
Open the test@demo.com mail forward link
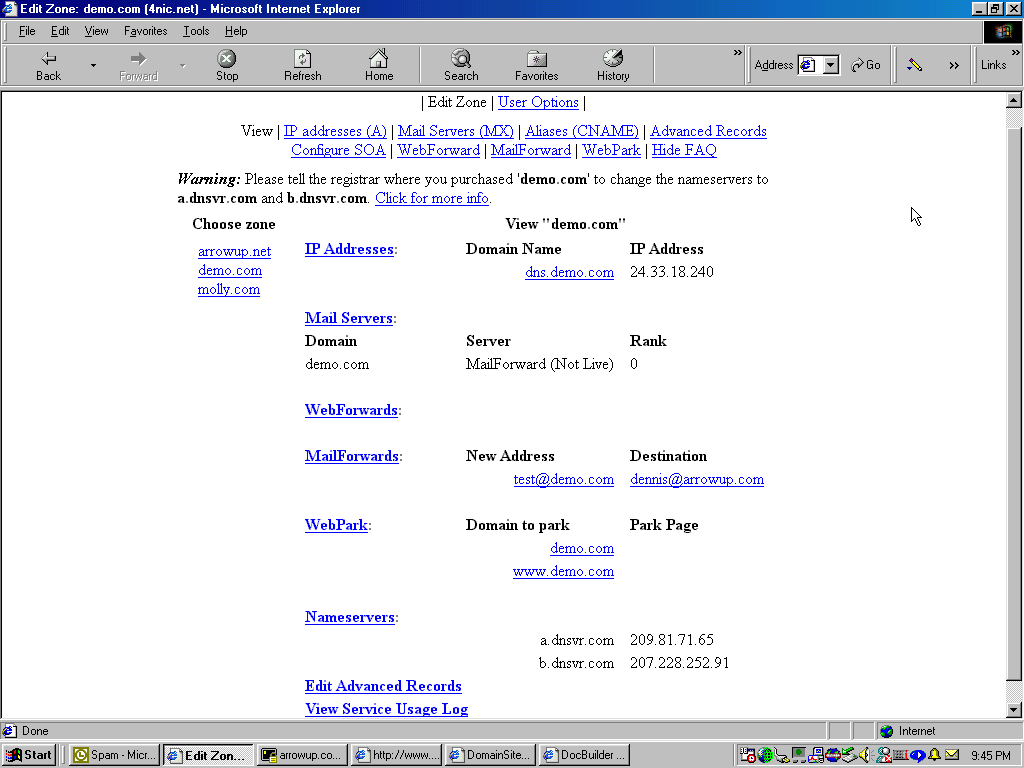(564, 479)
